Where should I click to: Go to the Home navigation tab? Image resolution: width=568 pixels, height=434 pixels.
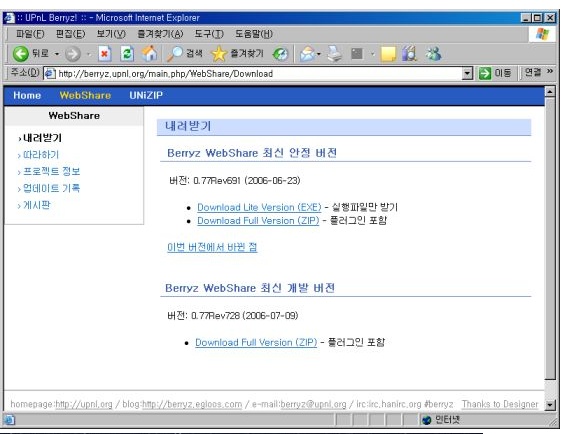tap(27, 95)
